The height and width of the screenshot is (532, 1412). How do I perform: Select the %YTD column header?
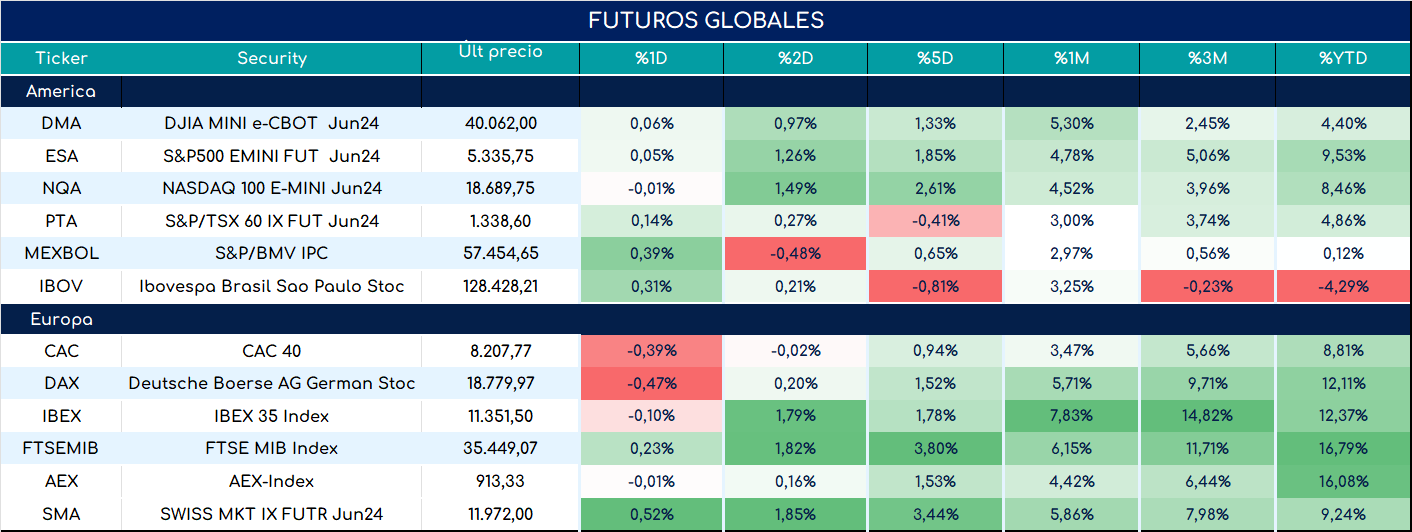pos(1343,58)
